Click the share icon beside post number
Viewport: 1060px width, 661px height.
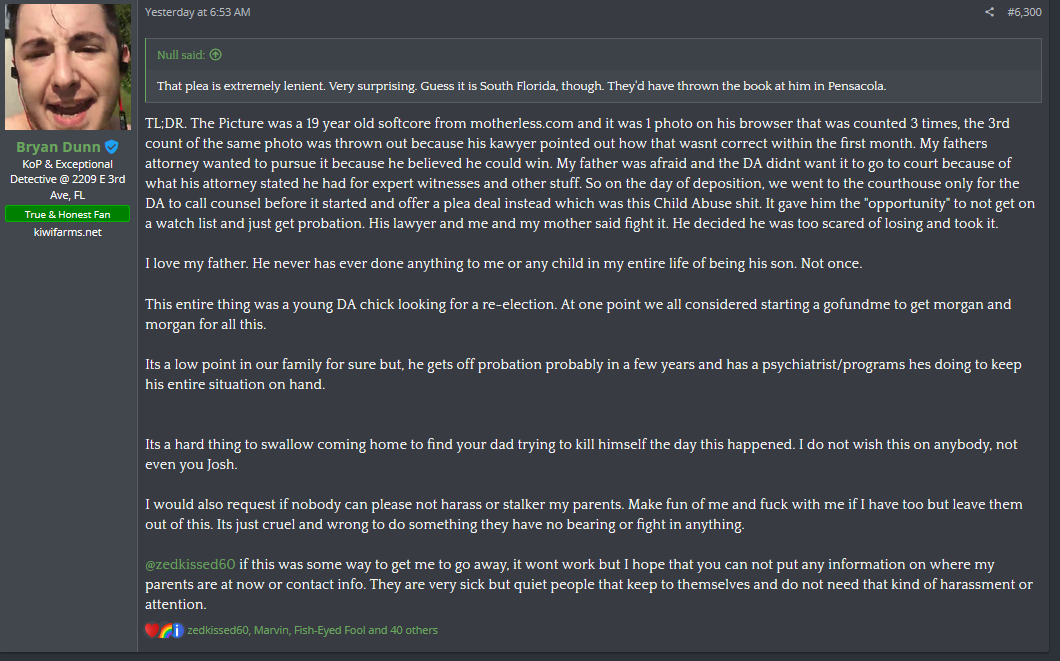(989, 12)
